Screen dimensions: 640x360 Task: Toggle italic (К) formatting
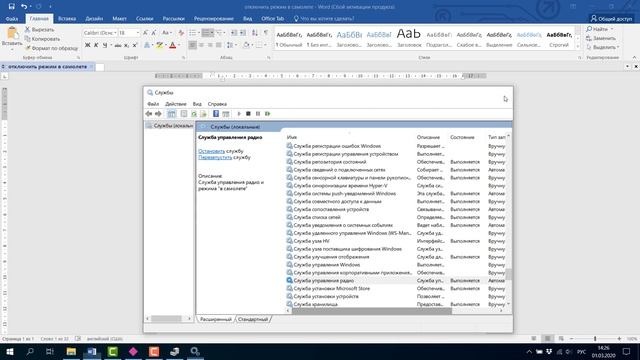pos(96,45)
